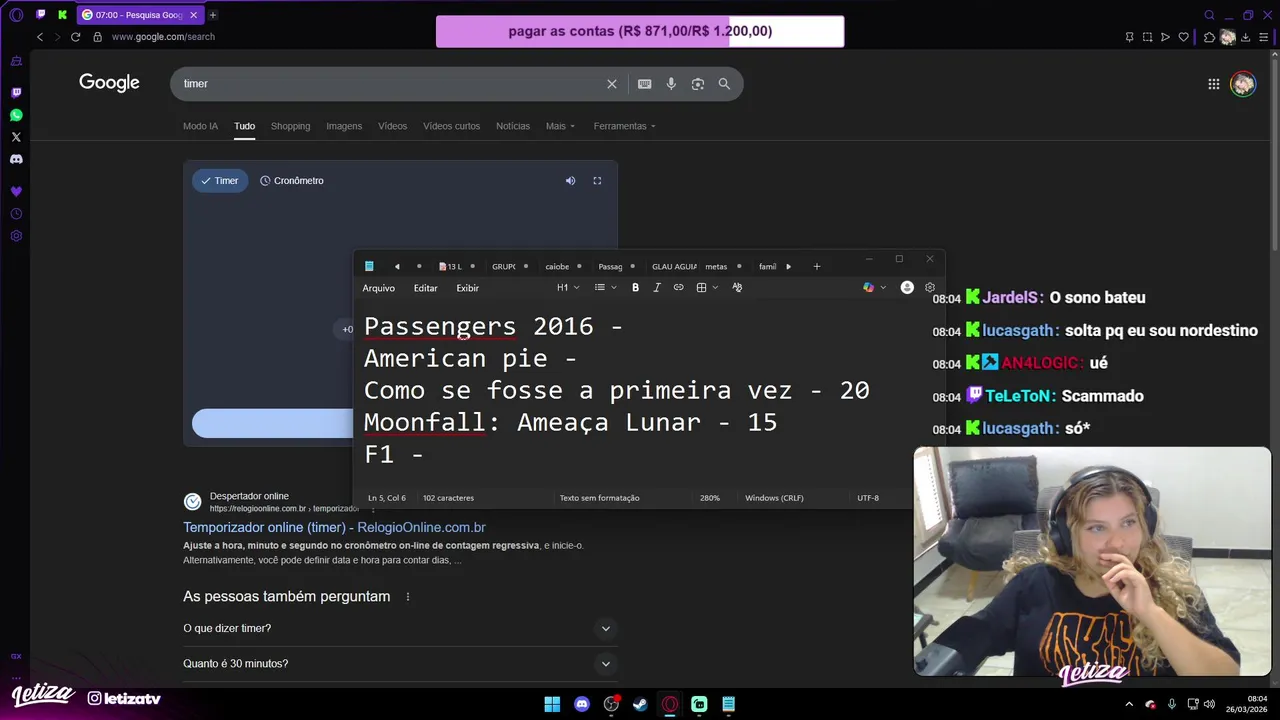Clear the Google search box
Image resolution: width=1280 pixels, height=720 pixels.
612,84
